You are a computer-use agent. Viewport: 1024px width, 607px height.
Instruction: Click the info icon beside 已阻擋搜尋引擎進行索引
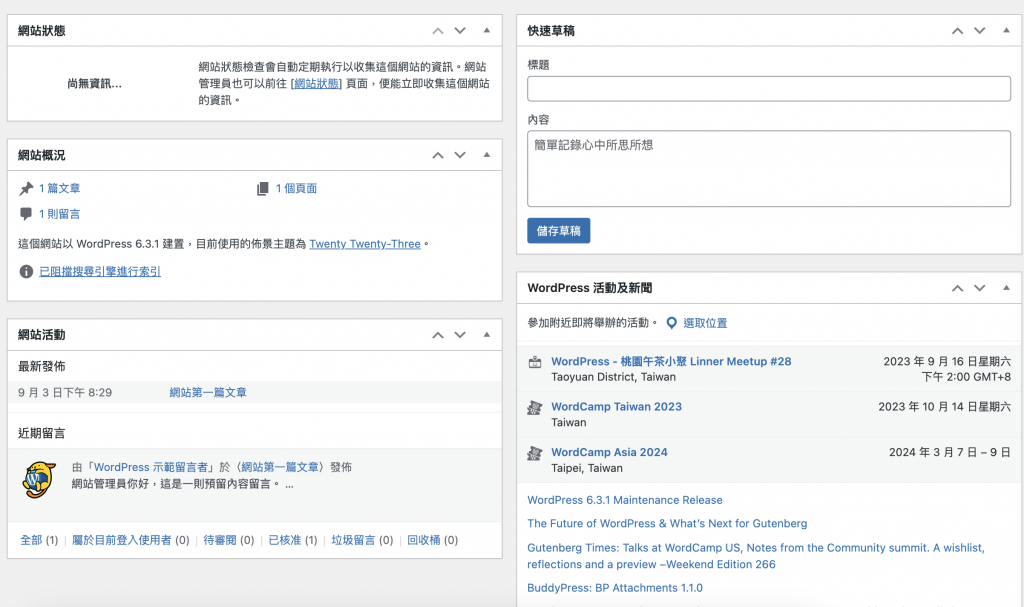pos(26,271)
